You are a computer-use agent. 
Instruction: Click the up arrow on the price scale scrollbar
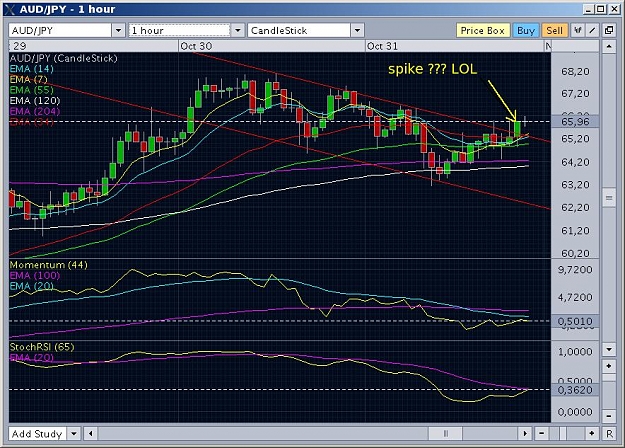[x=609, y=47]
